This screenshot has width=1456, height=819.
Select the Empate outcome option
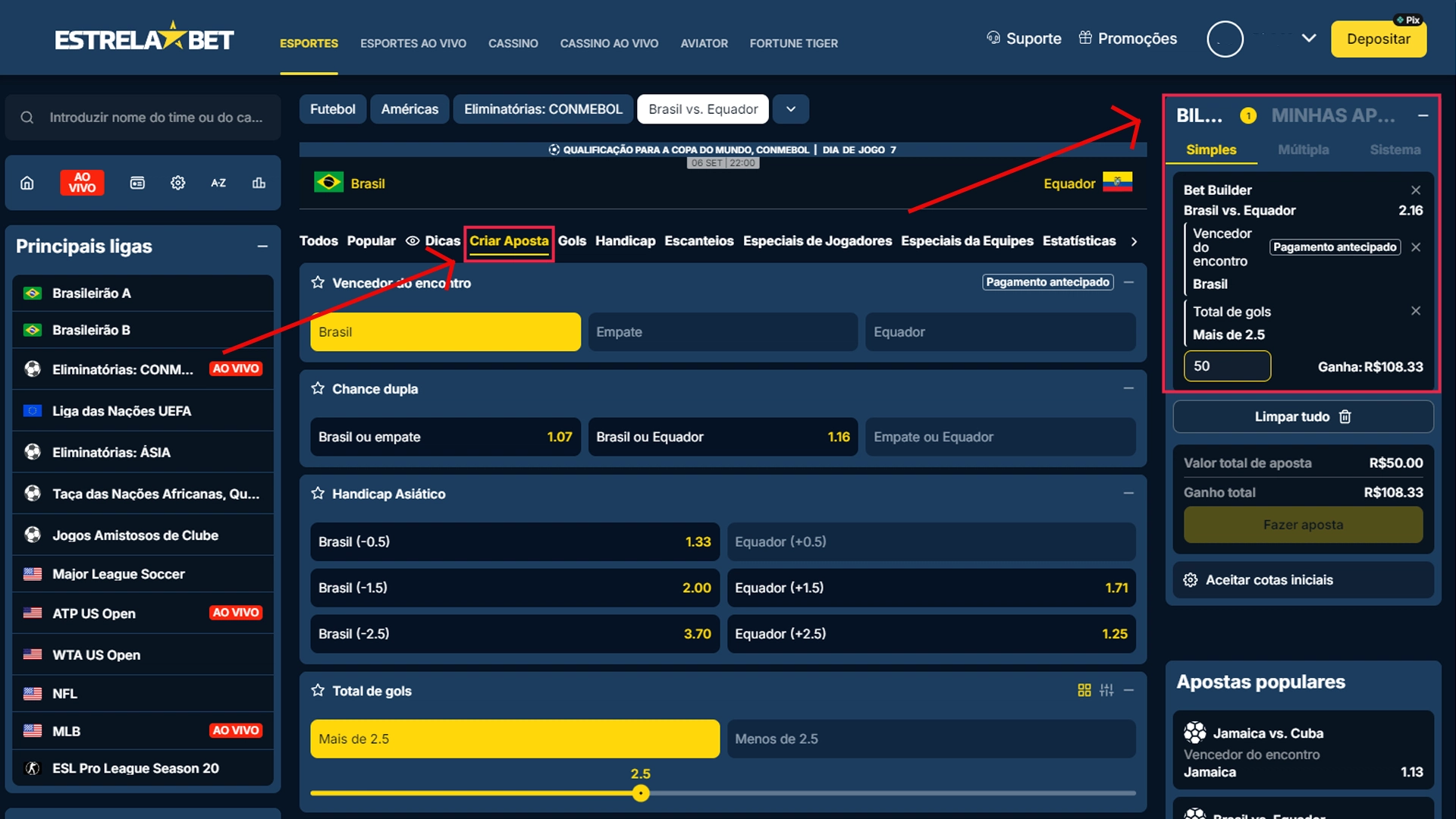[x=723, y=332]
